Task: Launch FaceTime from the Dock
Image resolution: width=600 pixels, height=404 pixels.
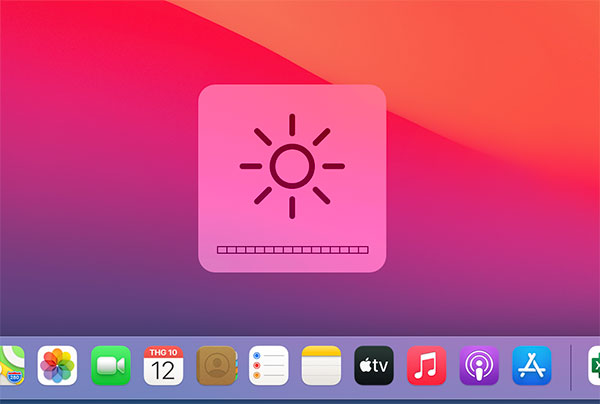Action: tap(111, 365)
